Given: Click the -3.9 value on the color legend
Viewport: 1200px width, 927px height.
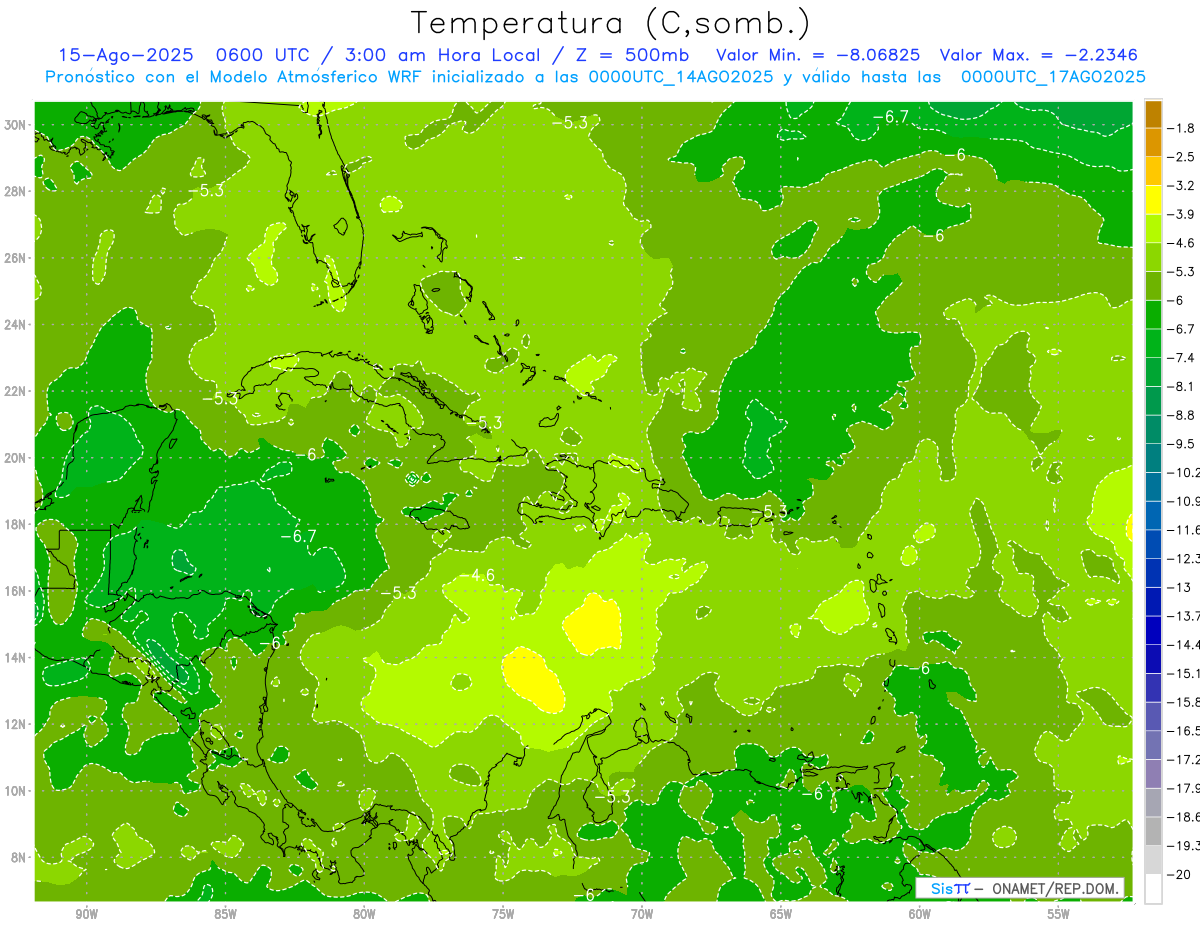Looking at the screenshot, I should coord(1182,214).
